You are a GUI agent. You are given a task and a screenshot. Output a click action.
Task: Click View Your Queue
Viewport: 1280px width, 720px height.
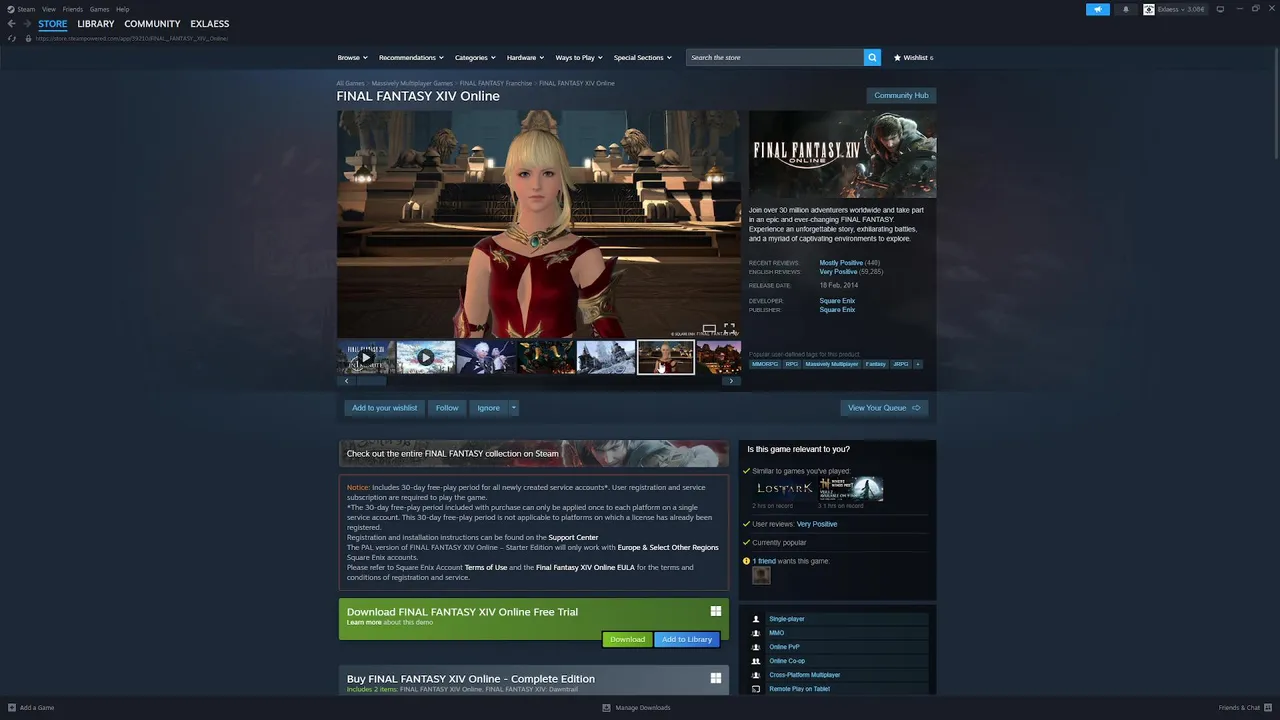coord(884,408)
